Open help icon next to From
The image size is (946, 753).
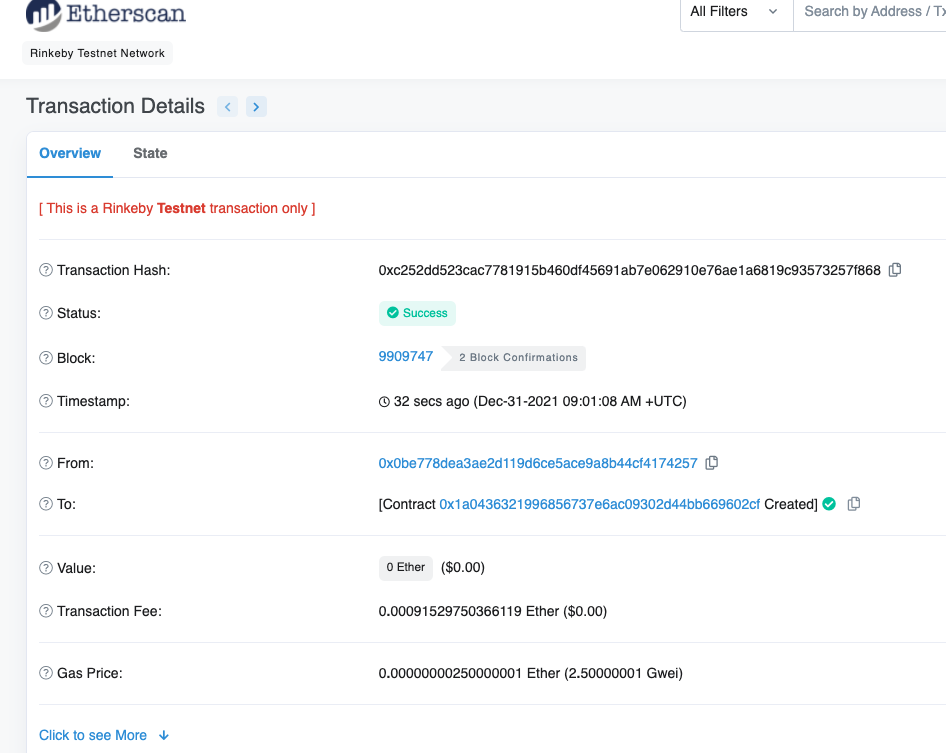[x=46, y=463]
